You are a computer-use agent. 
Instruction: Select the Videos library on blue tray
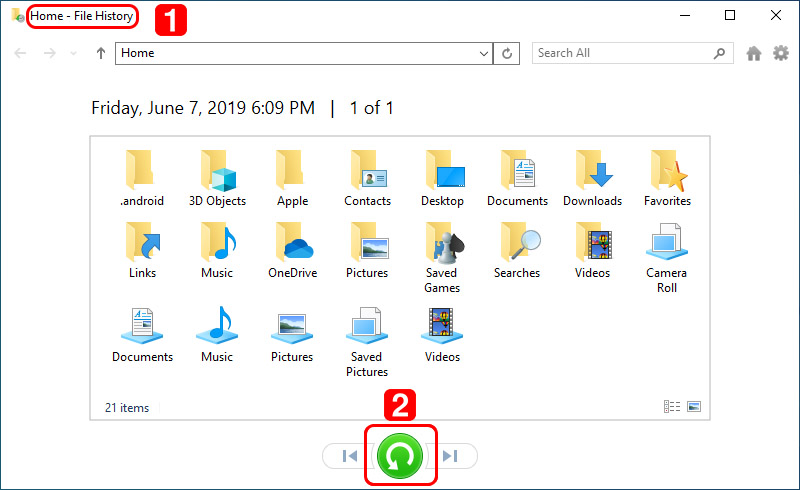coord(442,334)
